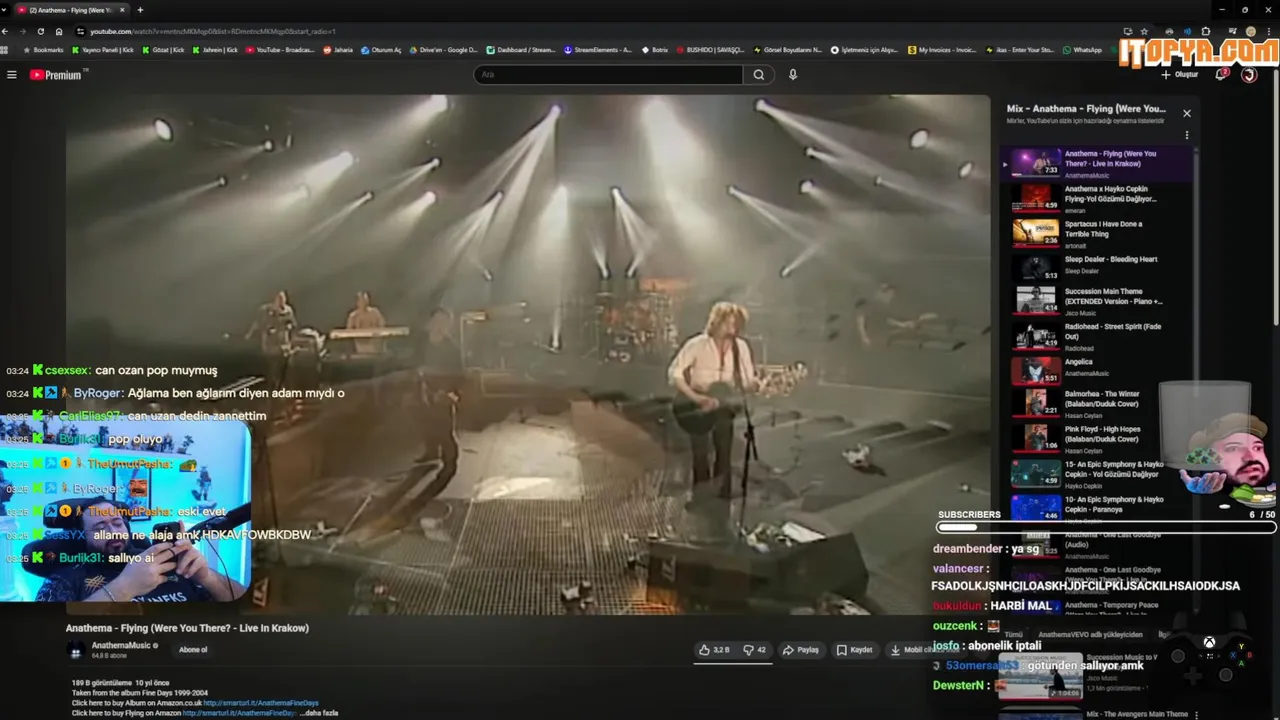Screen dimensions: 1280x720
Task: Open the YouTube hamburger guide menu
Action: click(12, 75)
